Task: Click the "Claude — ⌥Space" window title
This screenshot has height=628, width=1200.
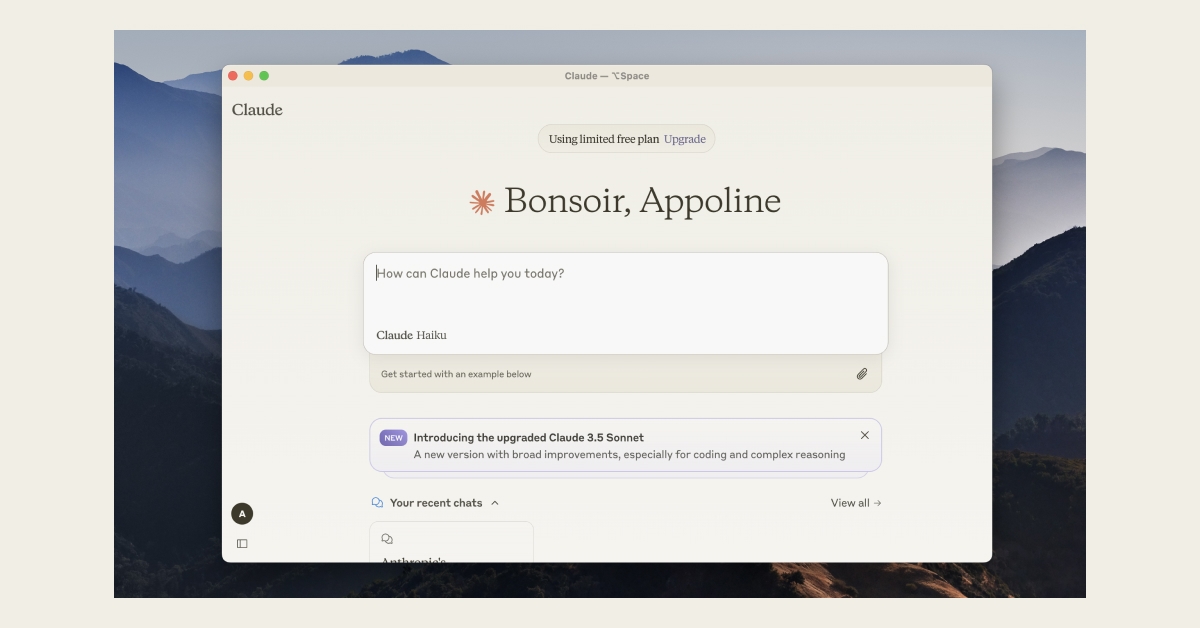Action: pos(607,76)
